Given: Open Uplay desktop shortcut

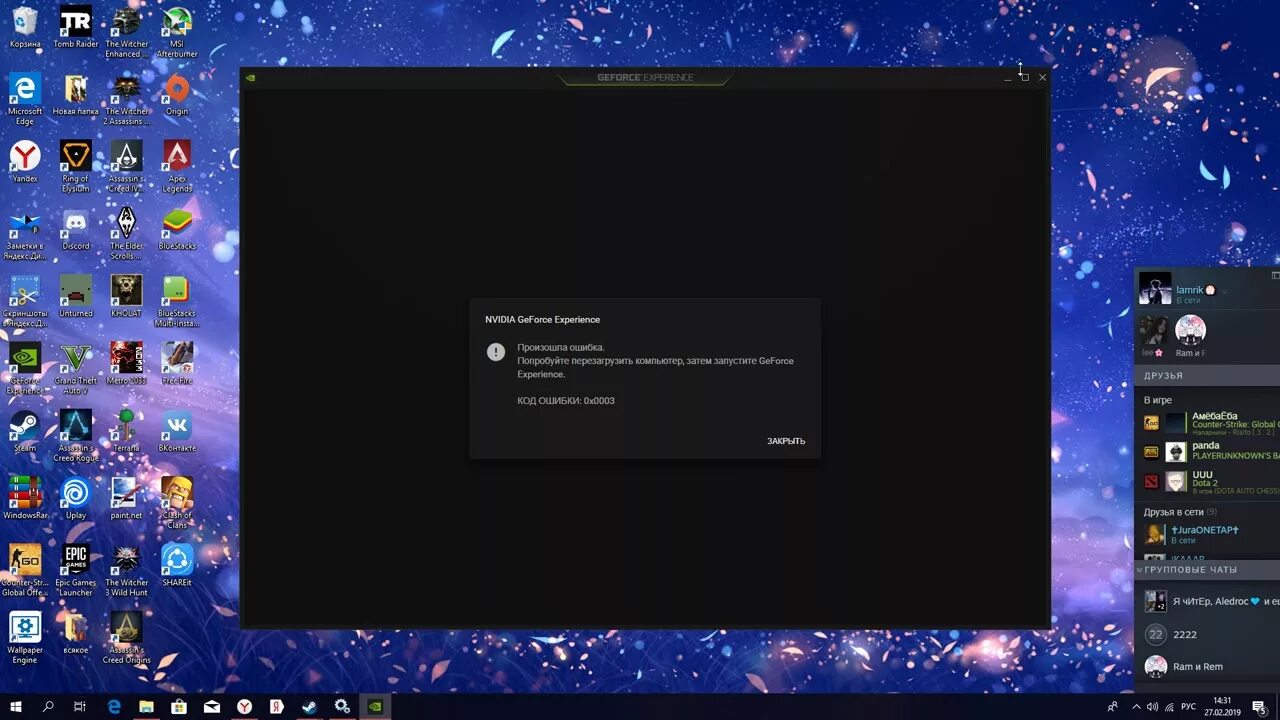Looking at the screenshot, I should 76,498.
